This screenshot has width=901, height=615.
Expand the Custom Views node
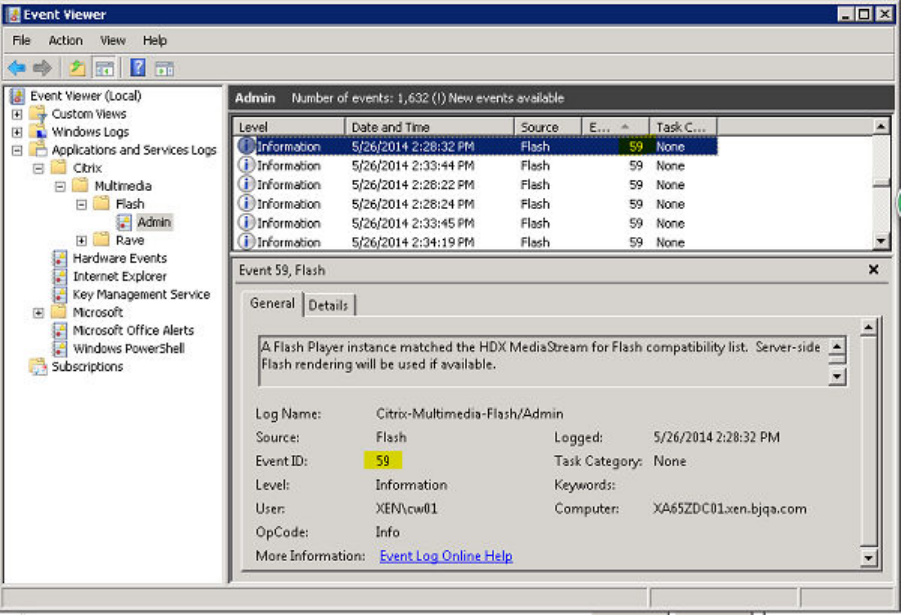click(17, 114)
